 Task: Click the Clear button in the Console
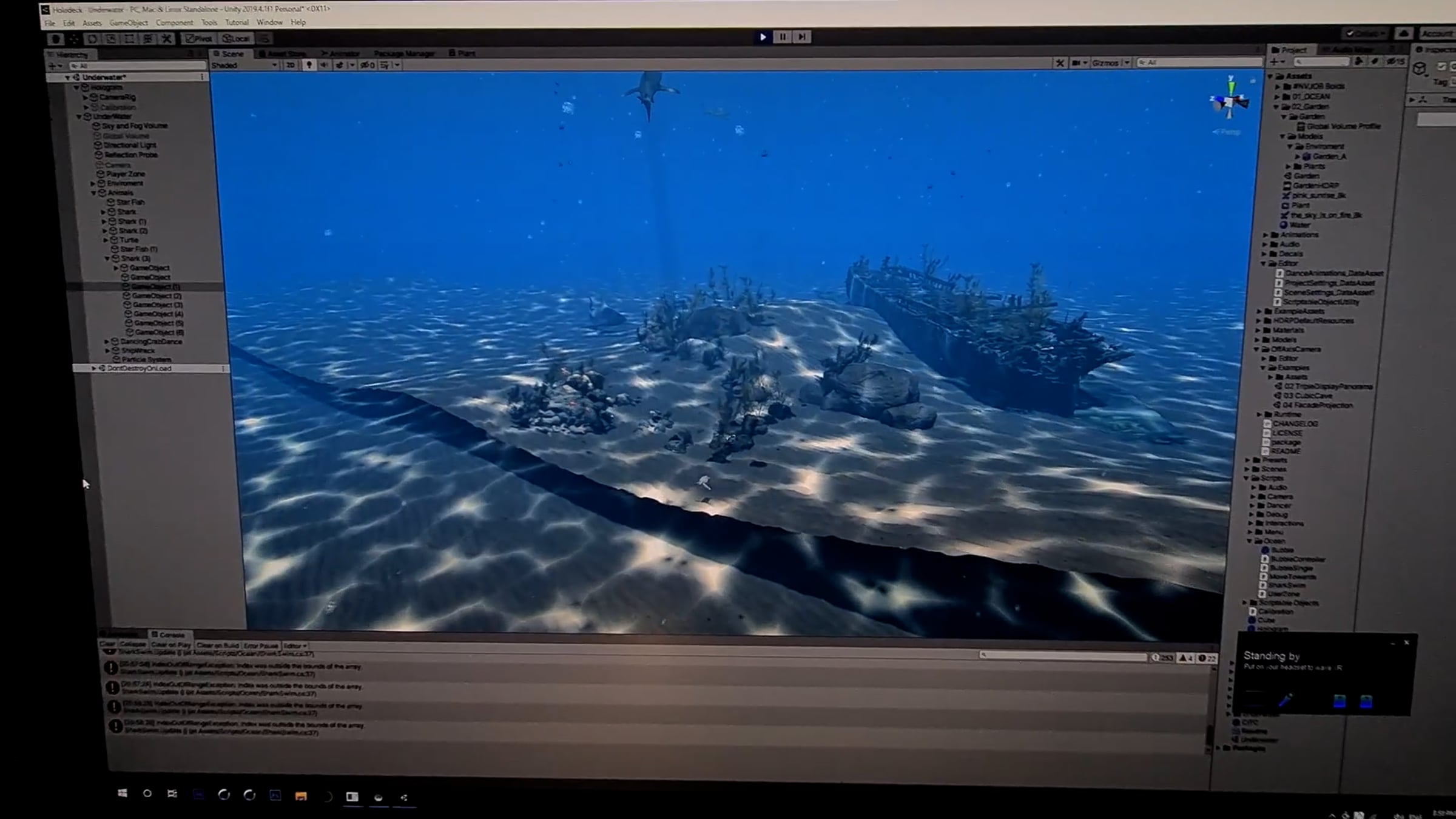pos(107,644)
